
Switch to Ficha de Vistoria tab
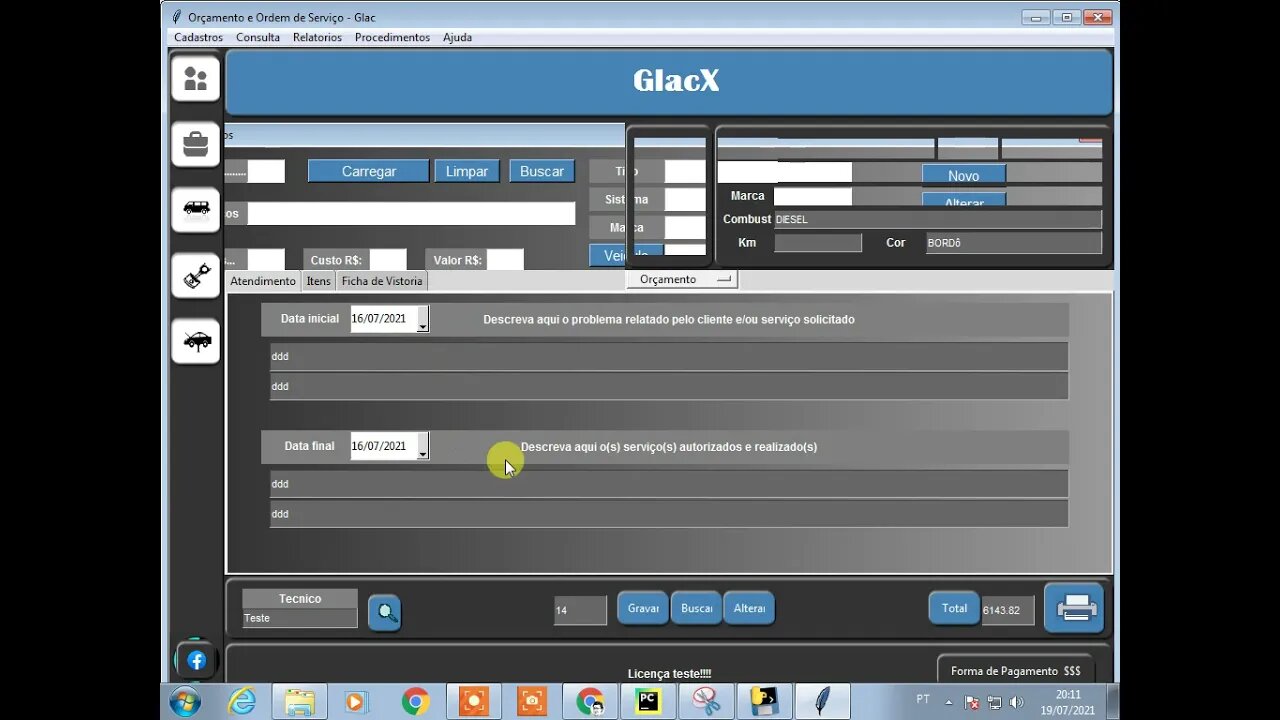pyautogui.click(x=382, y=281)
